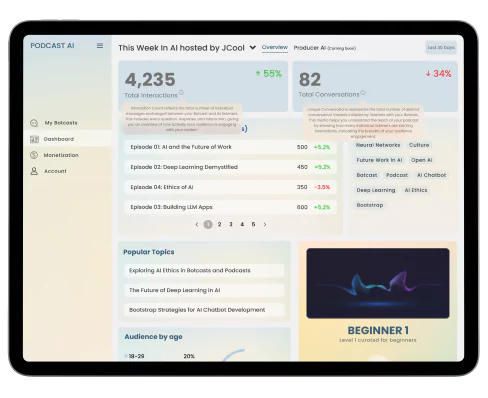The height and width of the screenshot is (398, 488).
Task: Click the BEGINNER 1 waveform thumbnail
Action: 378,283
